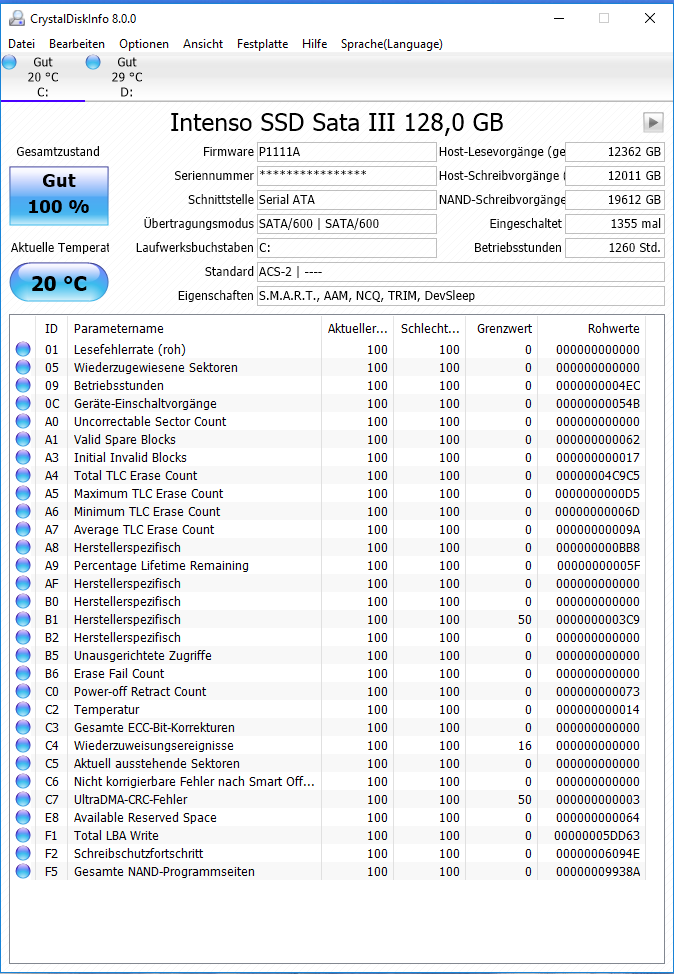The image size is (674, 974).
Task: Click the status orb for Uncorrectable Sector Count
Action: [x=23, y=422]
